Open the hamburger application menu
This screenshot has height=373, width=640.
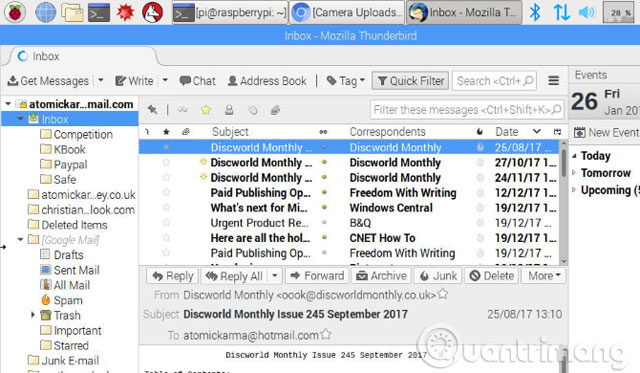pyautogui.click(x=553, y=81)
